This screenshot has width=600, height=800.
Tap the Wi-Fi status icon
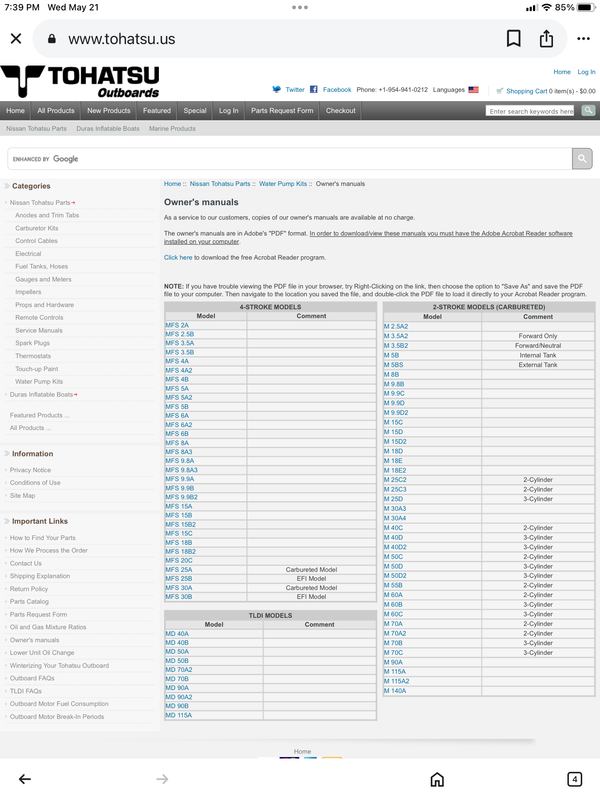point(546,8)
